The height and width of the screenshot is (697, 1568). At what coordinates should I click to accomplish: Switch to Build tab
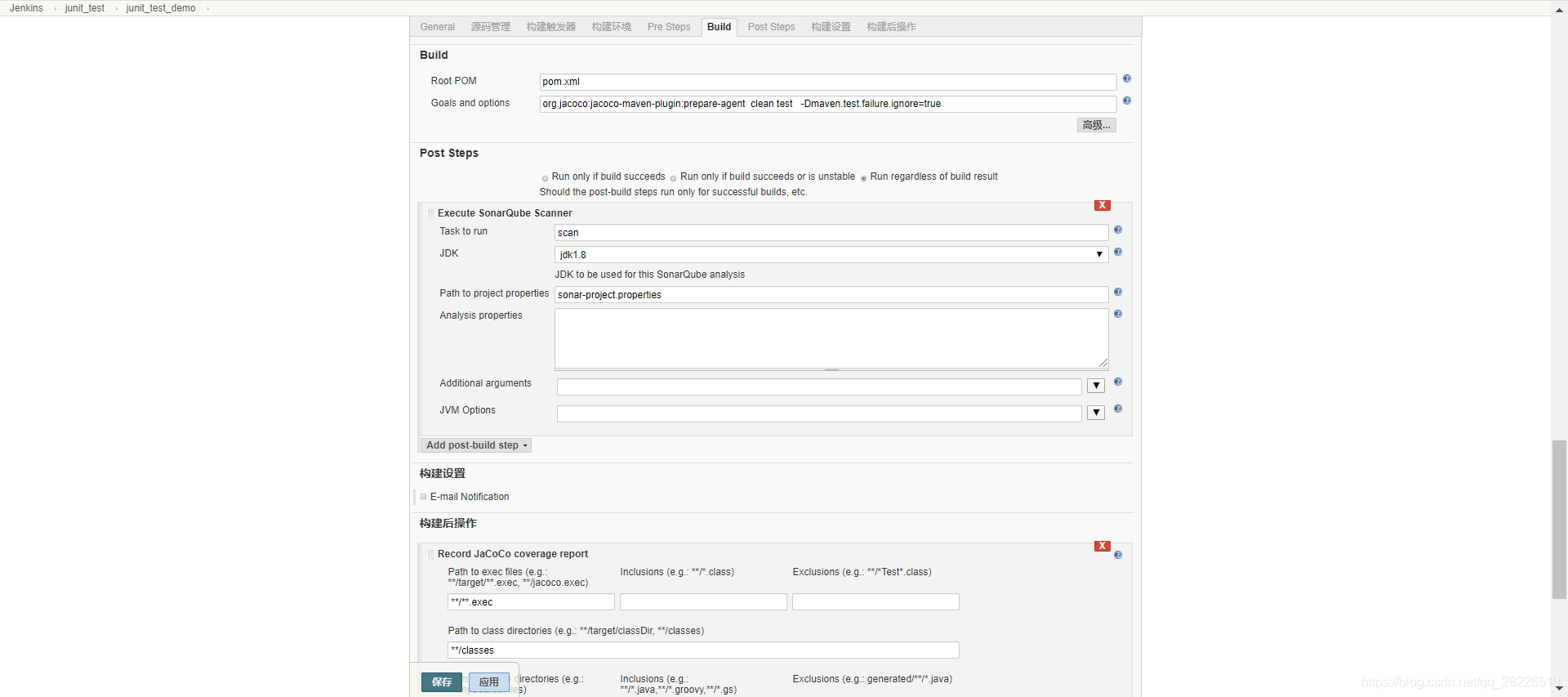719,27
